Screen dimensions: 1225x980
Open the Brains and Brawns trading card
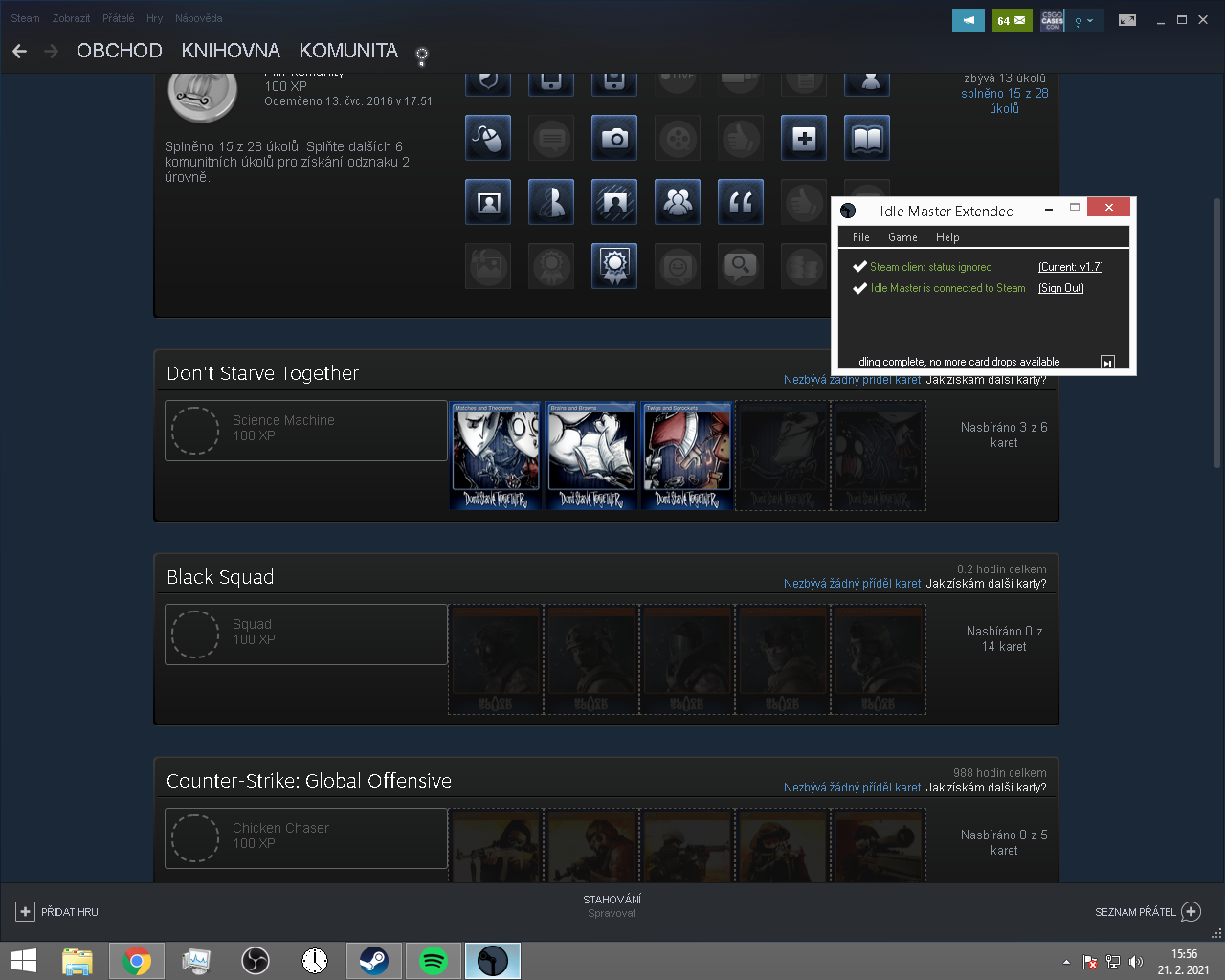(x=591, y=456)
